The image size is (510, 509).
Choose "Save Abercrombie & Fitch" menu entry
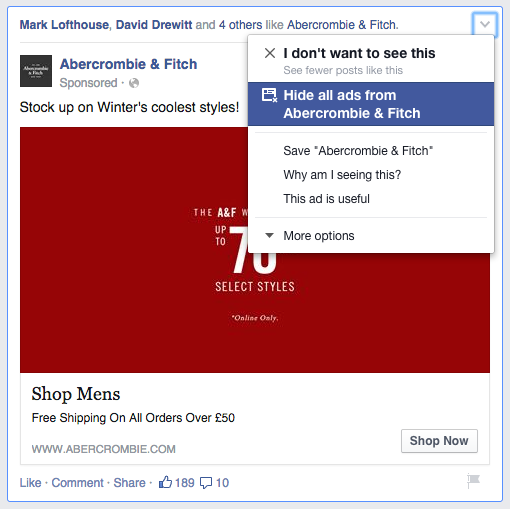358,151
